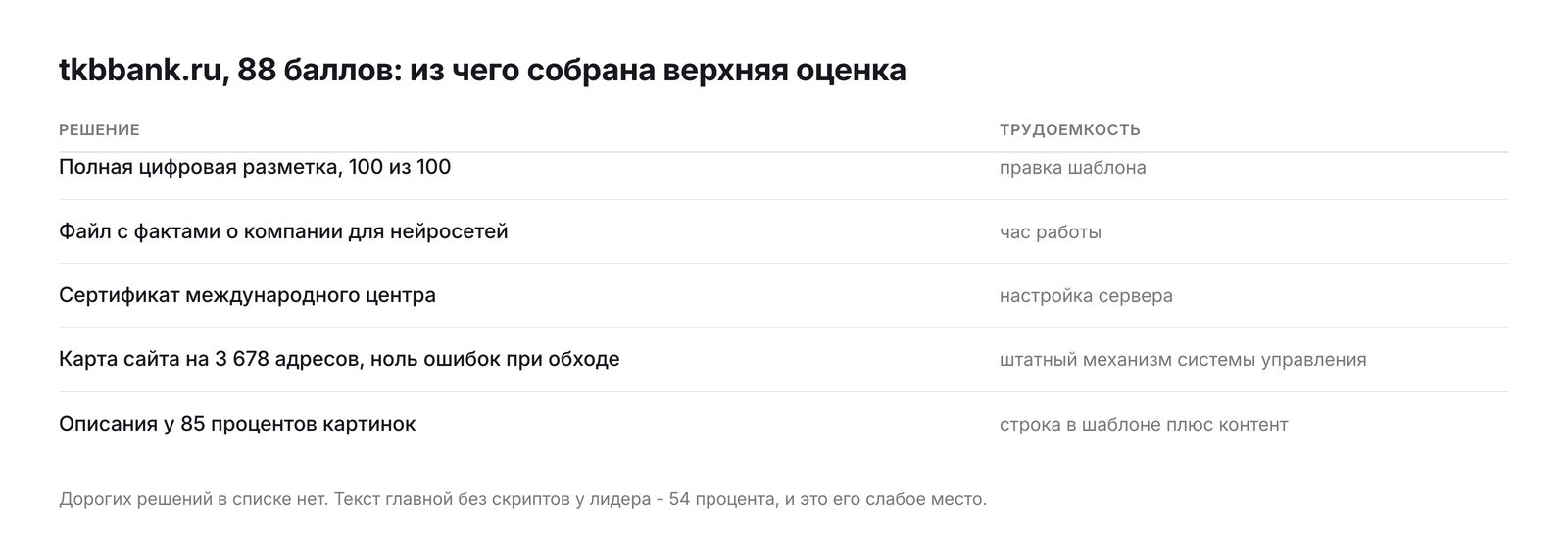Select the row Полная цифровая разметка, 100 из 100
This screenshot has height=559, width=1568.
click(x=784, y=168)
